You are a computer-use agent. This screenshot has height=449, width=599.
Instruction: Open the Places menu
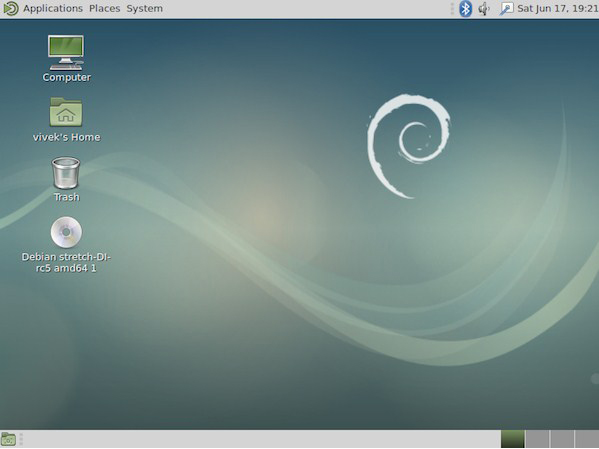[104, 8]
